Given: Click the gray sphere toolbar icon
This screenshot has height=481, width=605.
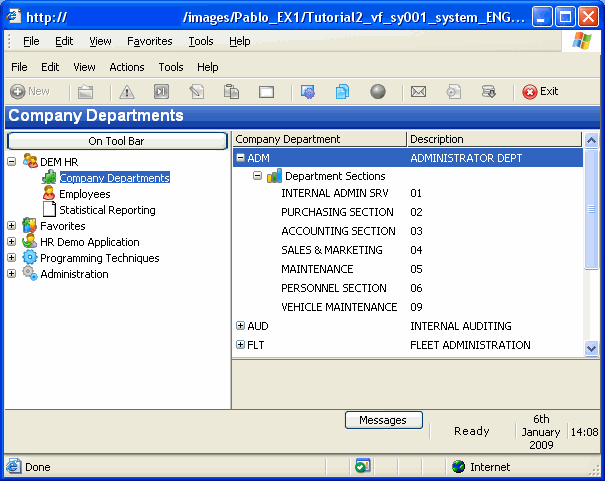Looking at the screenshot, I should point(378,92).
